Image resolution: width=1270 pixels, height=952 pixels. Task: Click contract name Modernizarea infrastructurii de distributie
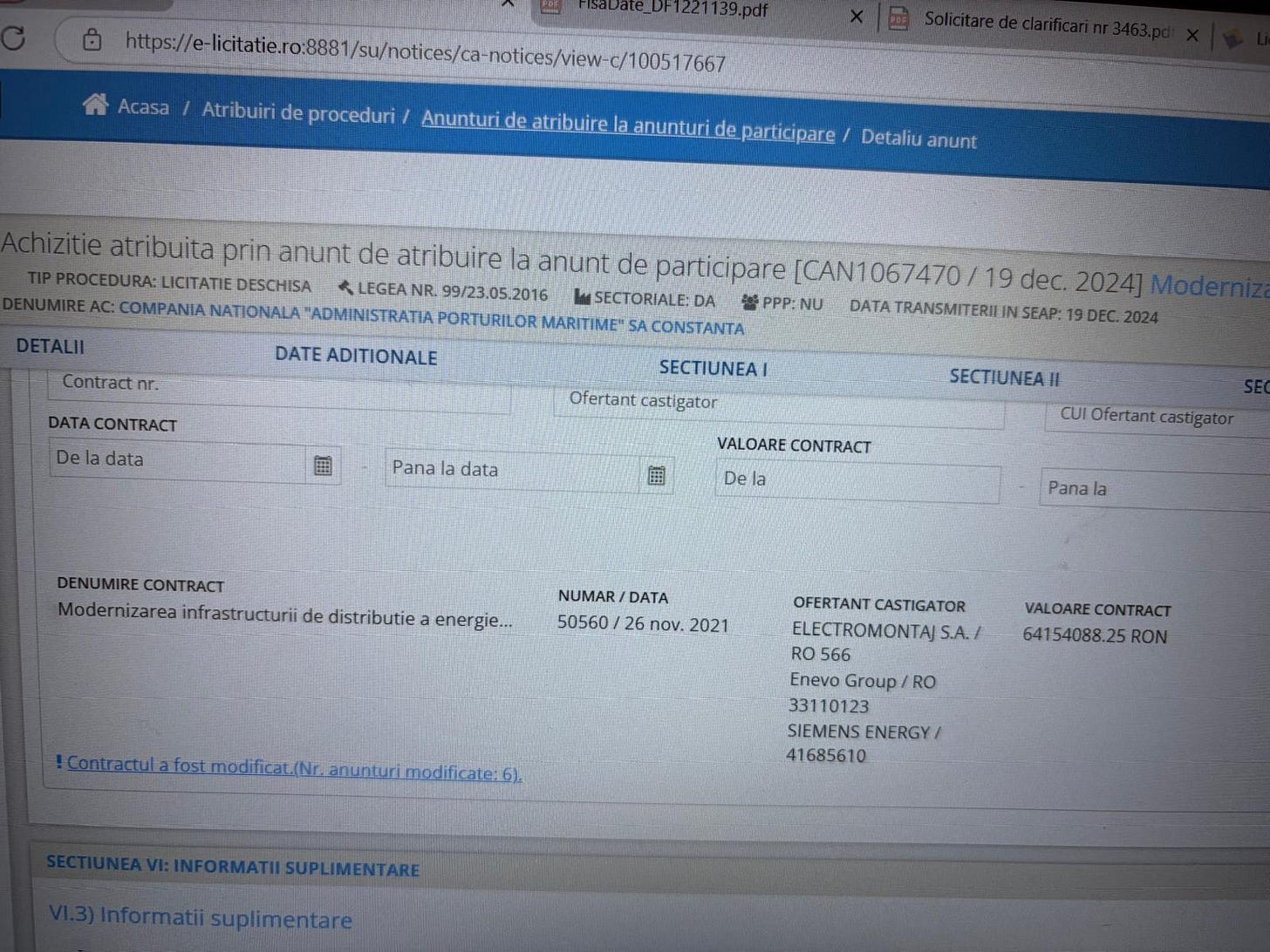284,615
